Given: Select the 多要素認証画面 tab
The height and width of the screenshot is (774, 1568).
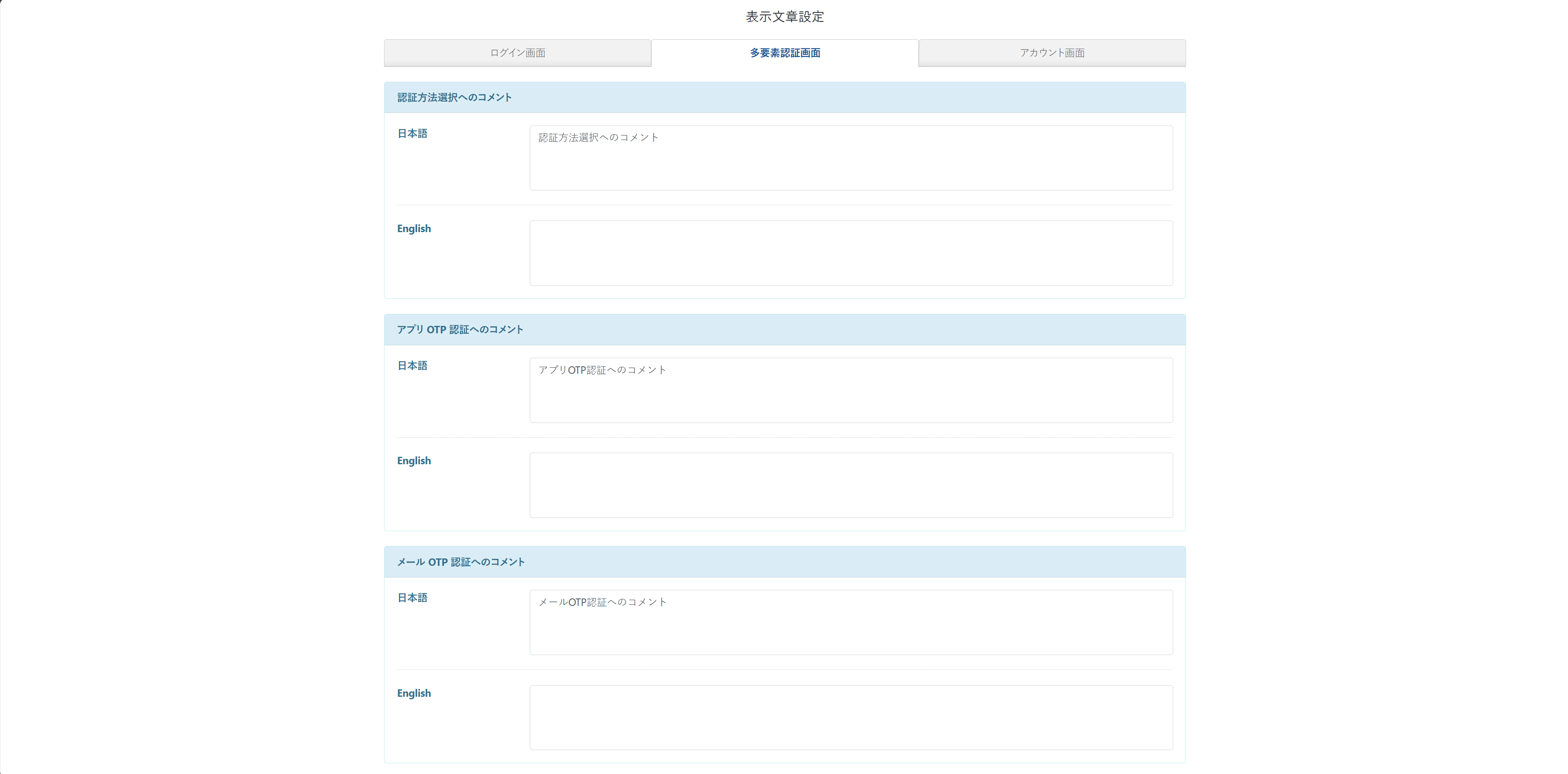Looking at the screenshot, I should [785, 53].
